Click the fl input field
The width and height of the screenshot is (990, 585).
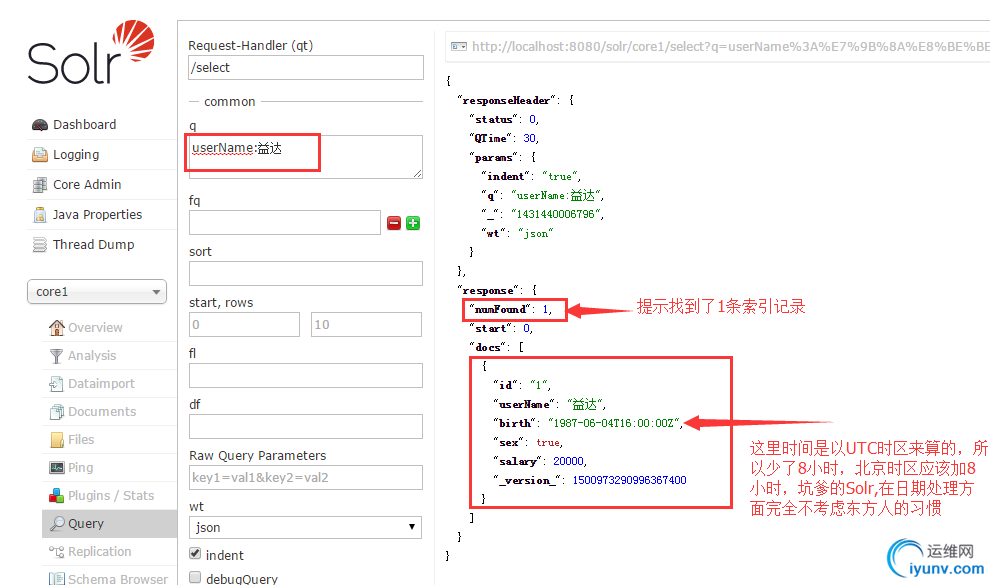tap(306, 375)
